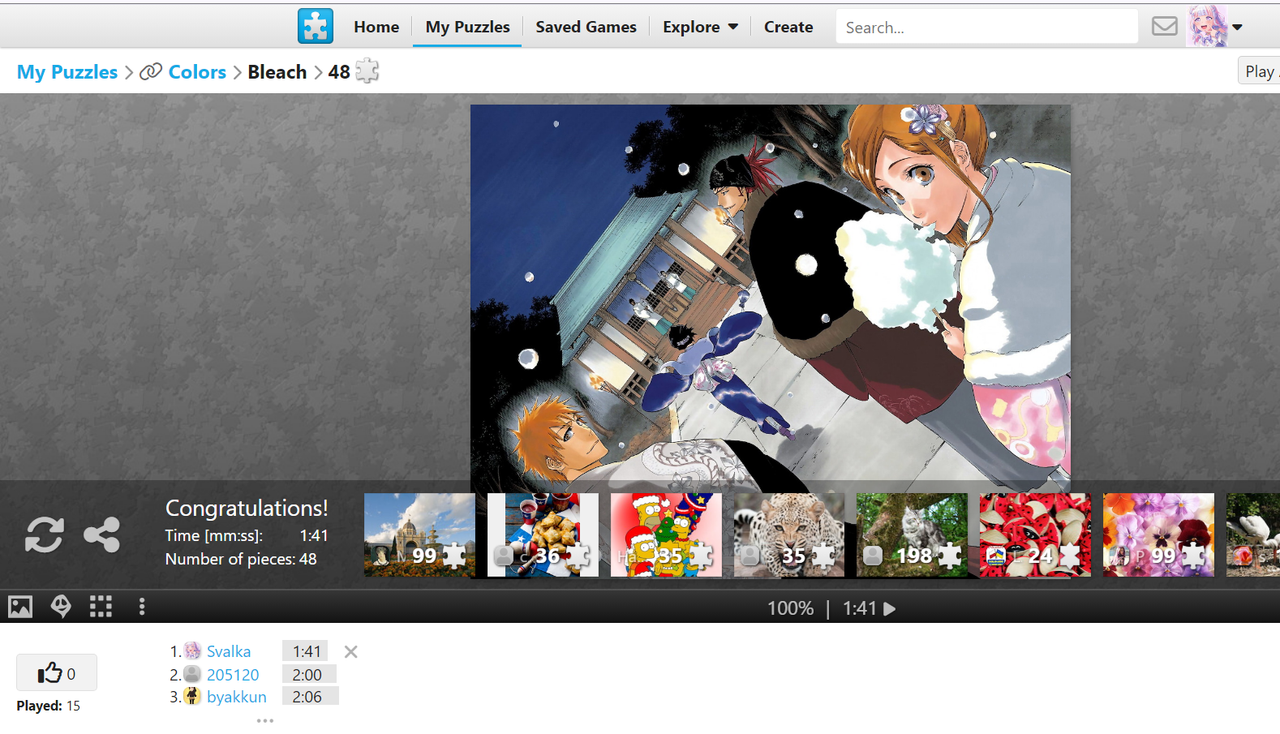
Task: Toggle the puzzle image preview icon
Action: point(20,606)
